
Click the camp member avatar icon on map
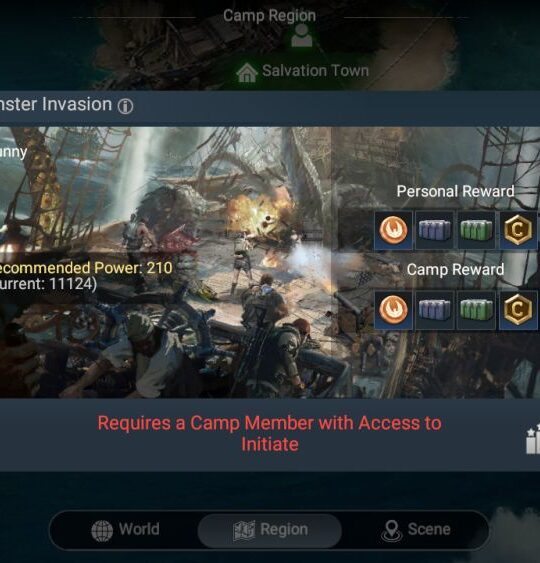coord(302,35)
